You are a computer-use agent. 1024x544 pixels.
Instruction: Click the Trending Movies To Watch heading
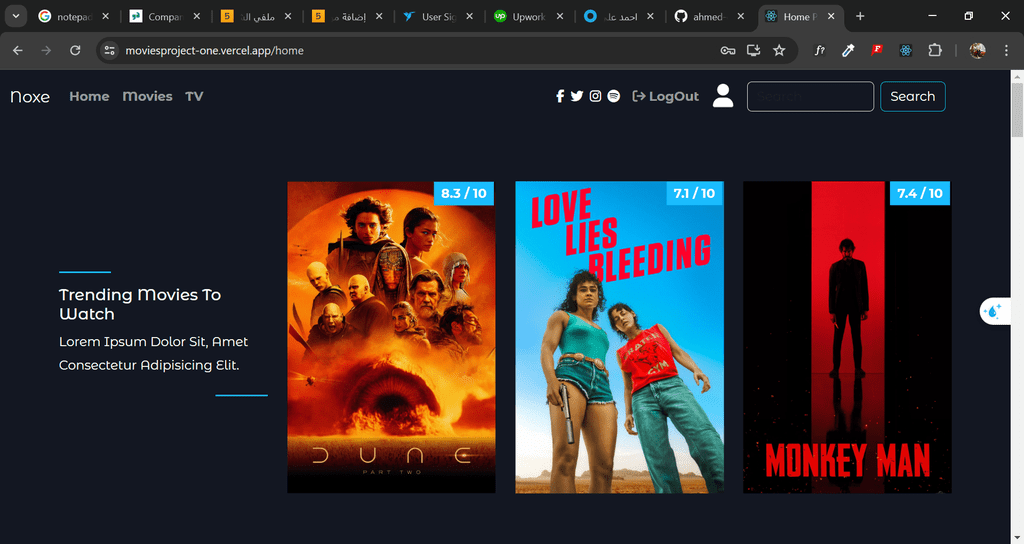click(140, 304)
